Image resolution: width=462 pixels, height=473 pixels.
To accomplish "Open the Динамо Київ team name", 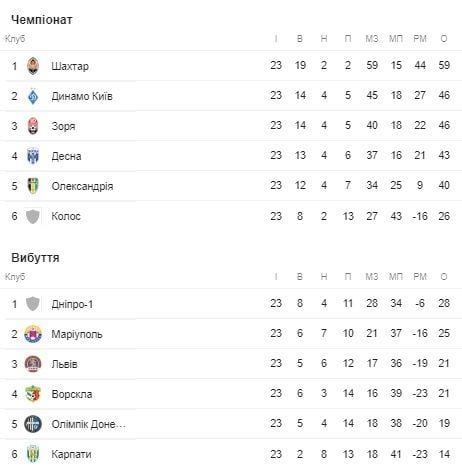I will click(82, 96).
